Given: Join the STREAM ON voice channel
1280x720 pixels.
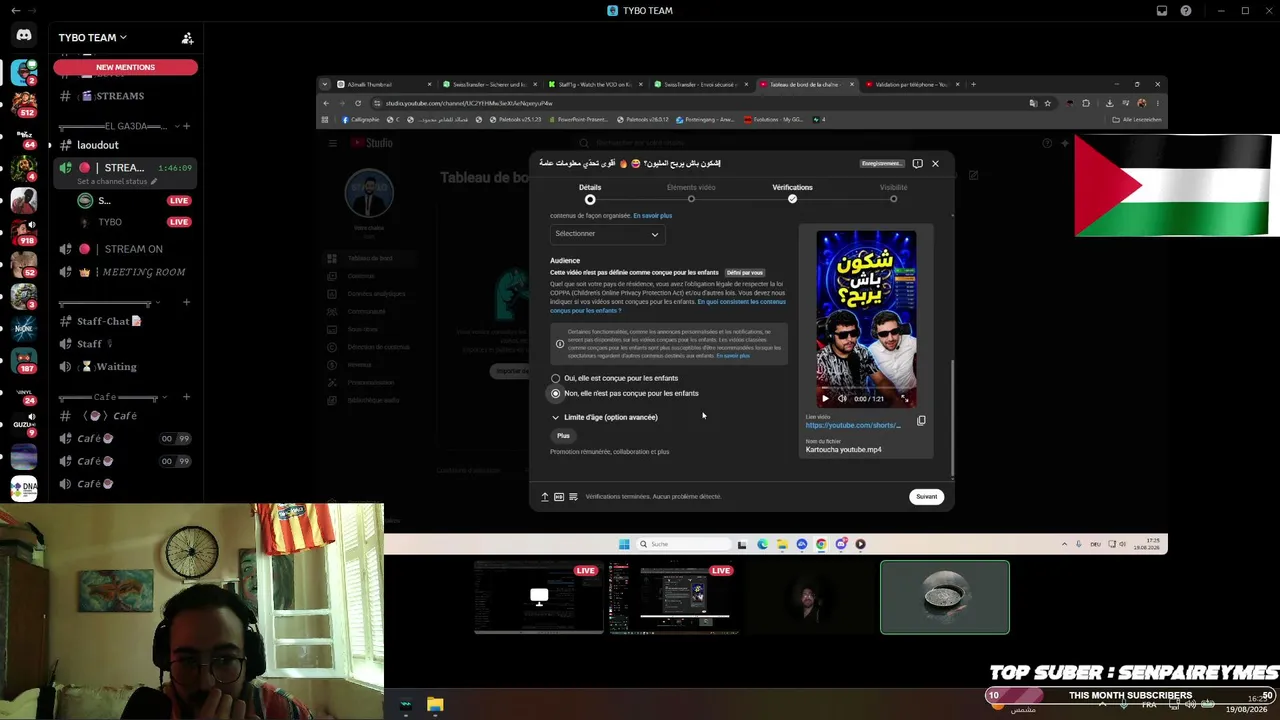Looking at the screenshot, I should pos(125,249).
